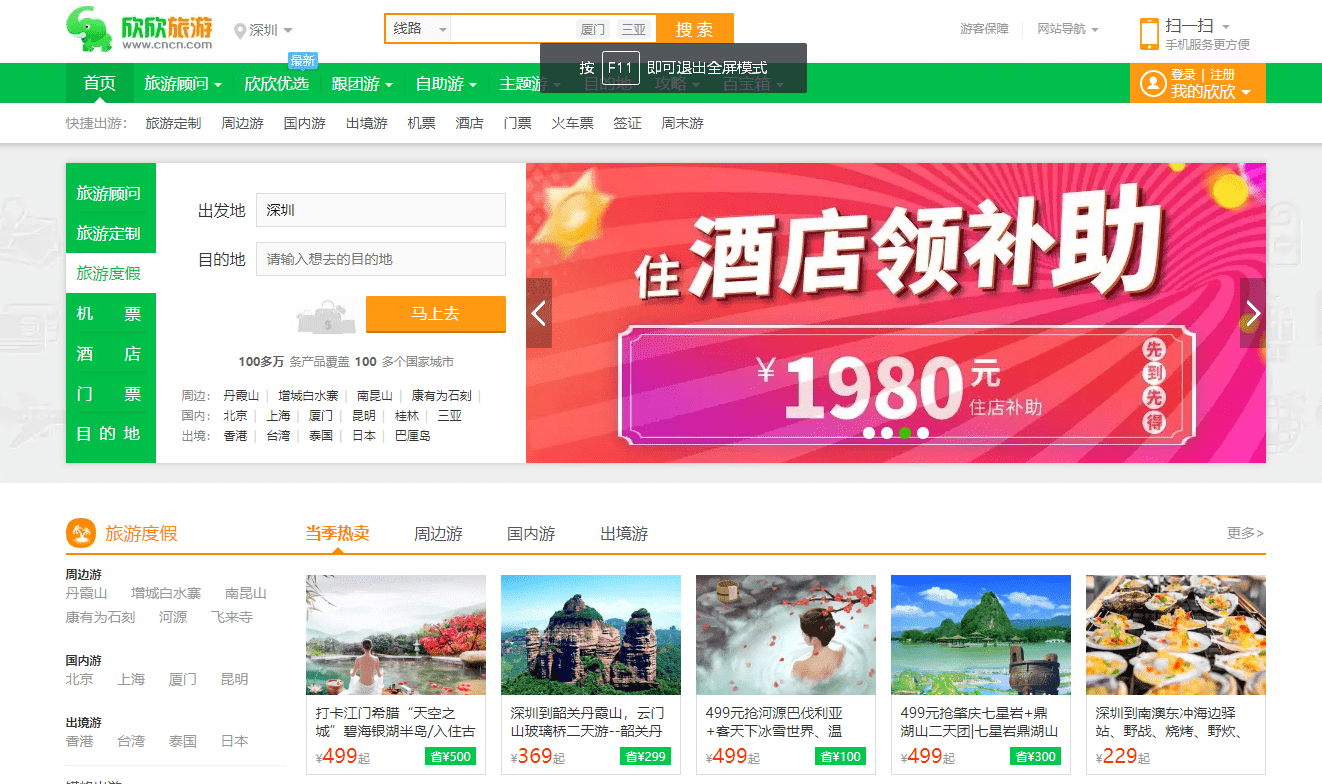Click 旅游定制 in the quick links bar
Image resolution: width=1322 pixels, height=784 pixels.
(173, 123)
